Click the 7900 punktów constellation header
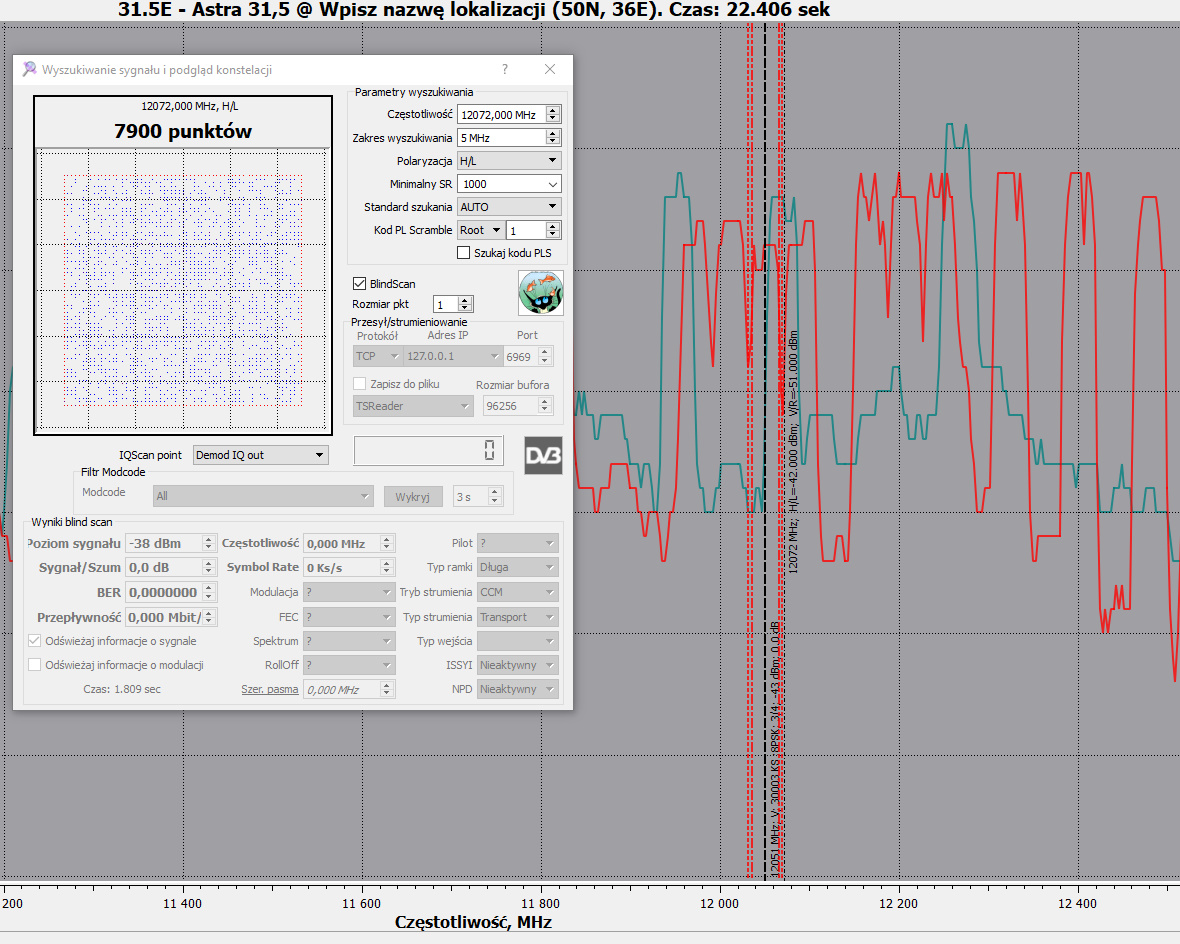Screen dimensions: 1180x944 click(x=183, y=131)
